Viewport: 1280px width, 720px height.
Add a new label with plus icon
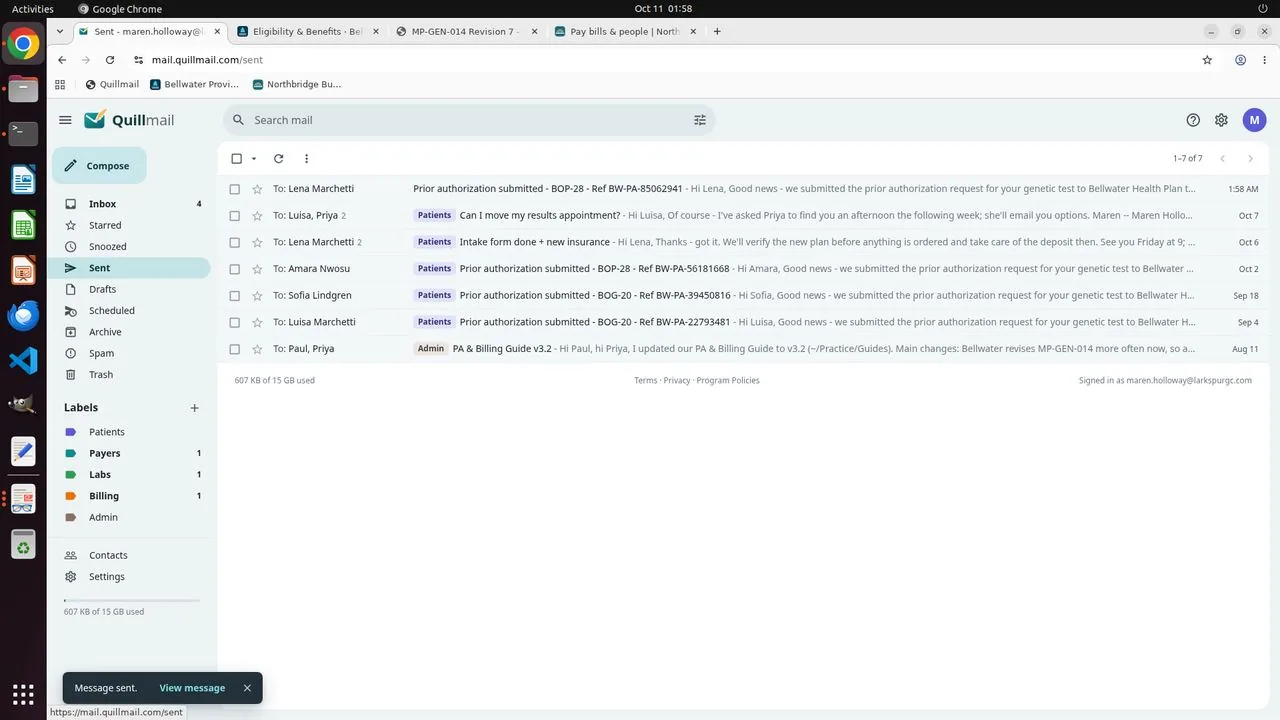coord(194,408)
